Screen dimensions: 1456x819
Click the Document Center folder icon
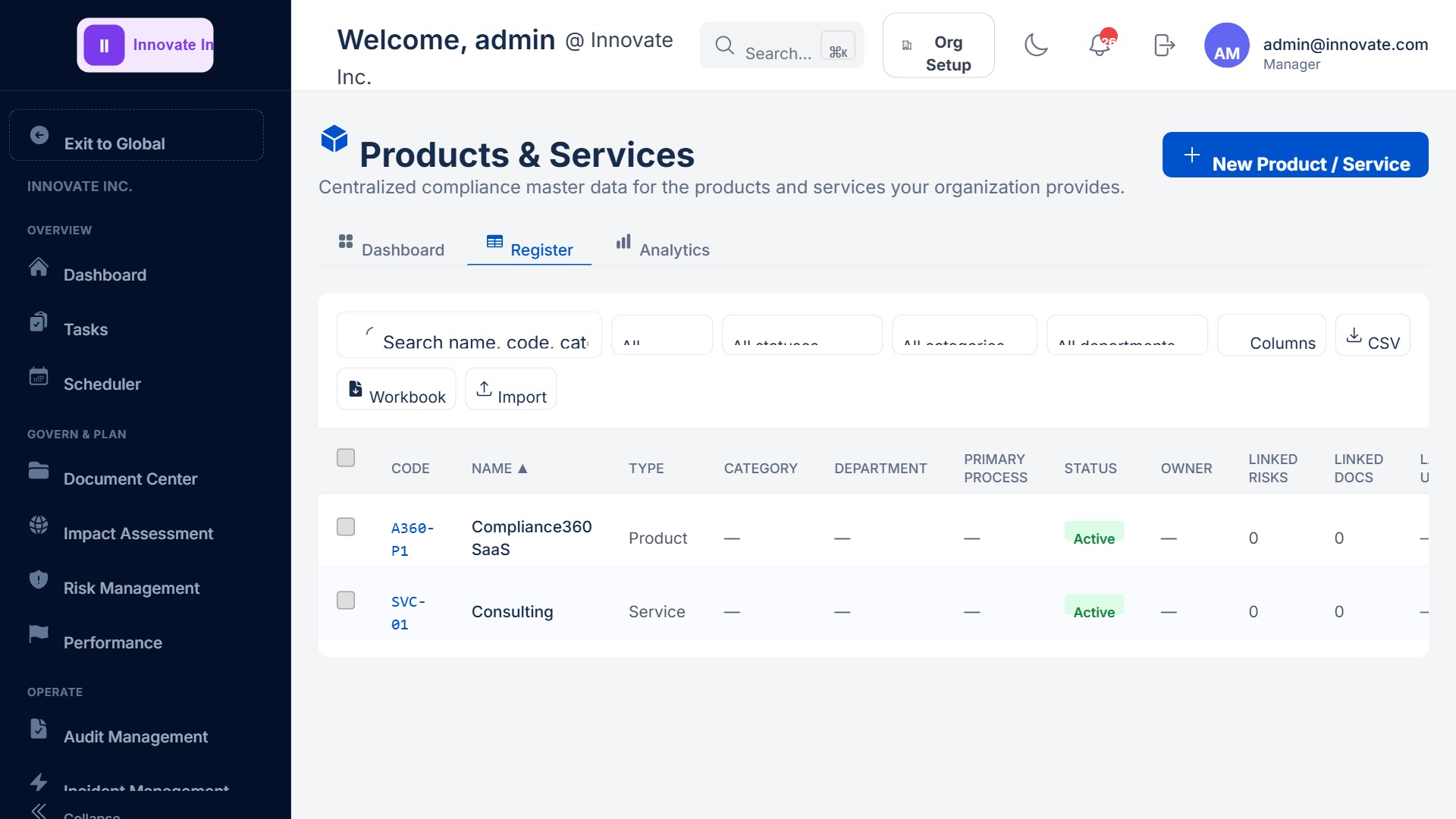pyautogui.click(x=39, y=470)
